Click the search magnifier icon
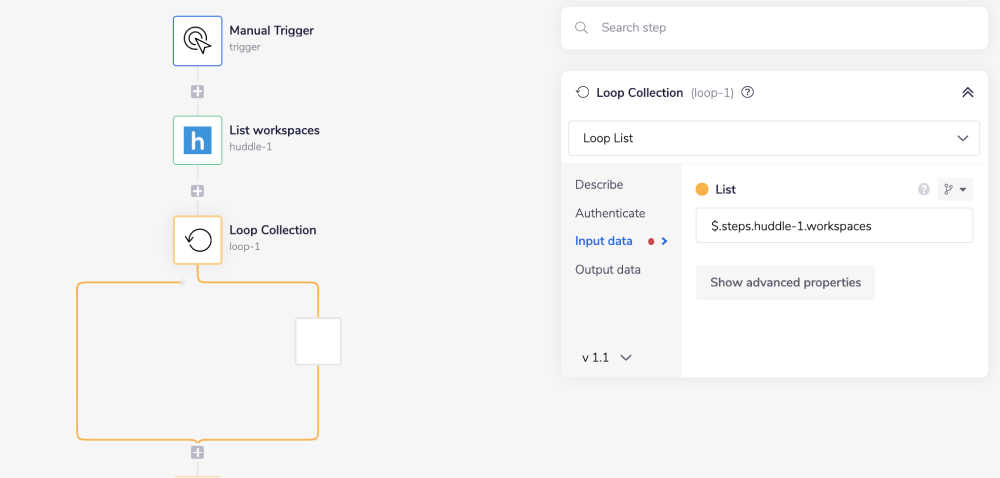Image resolution: width=1000 pixels, height=478 pixels. (x=581, y=28)
